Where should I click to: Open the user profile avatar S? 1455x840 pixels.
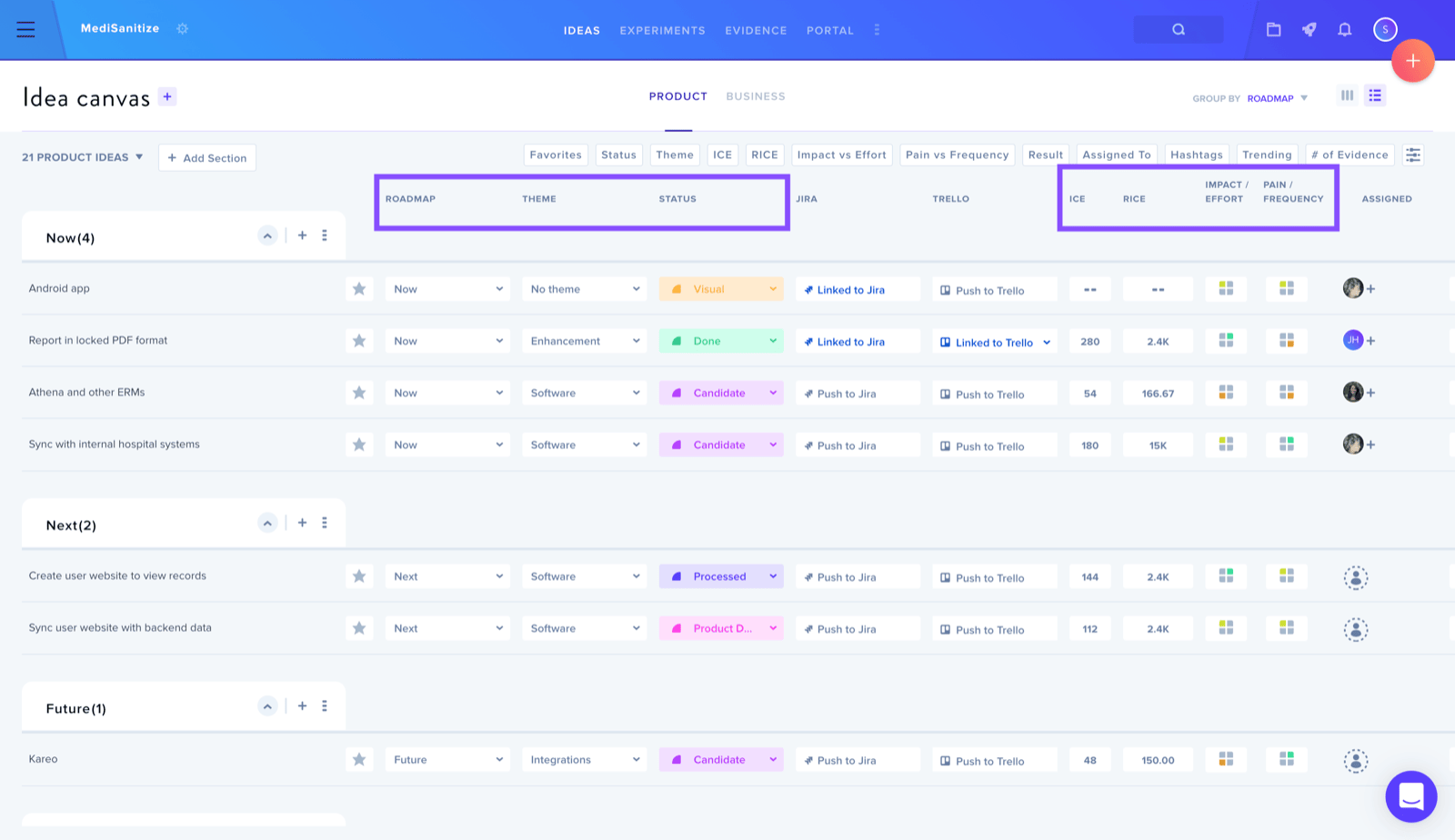[1385, 29]
